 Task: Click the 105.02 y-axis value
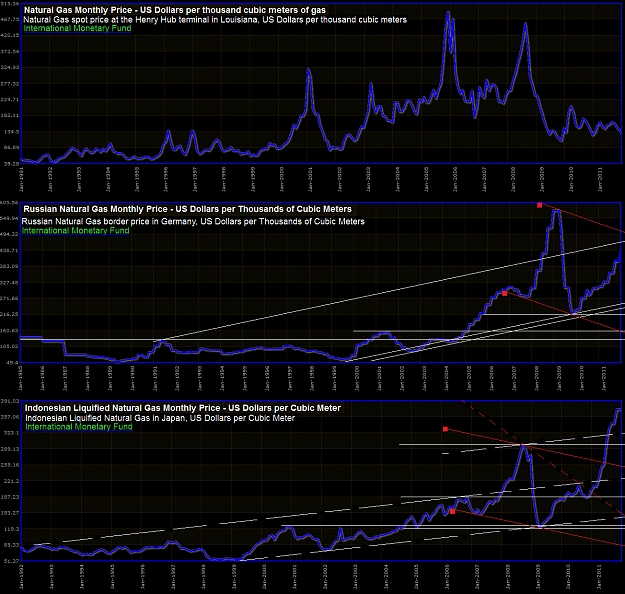[10, 346]
